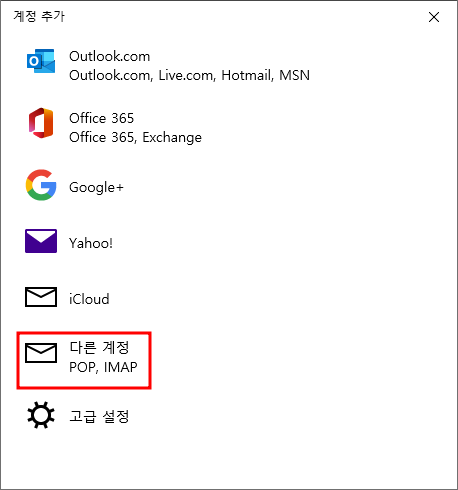Choose the Office 365 account title
This screenshot has height=490, width=458.
pos(101,118)
